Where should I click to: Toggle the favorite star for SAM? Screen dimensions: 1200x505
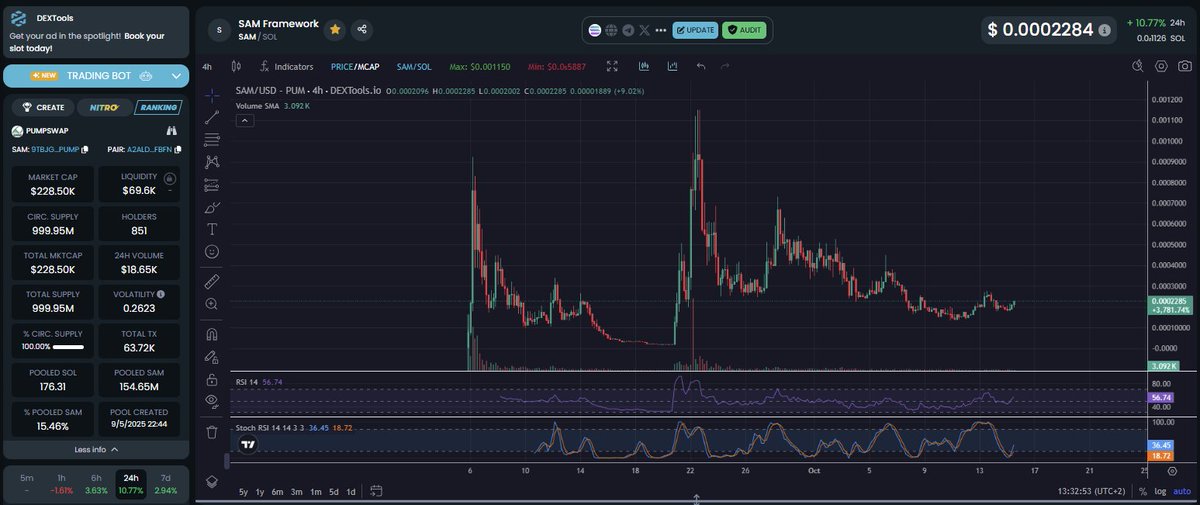pyautogui.click(x=335, y=30)
